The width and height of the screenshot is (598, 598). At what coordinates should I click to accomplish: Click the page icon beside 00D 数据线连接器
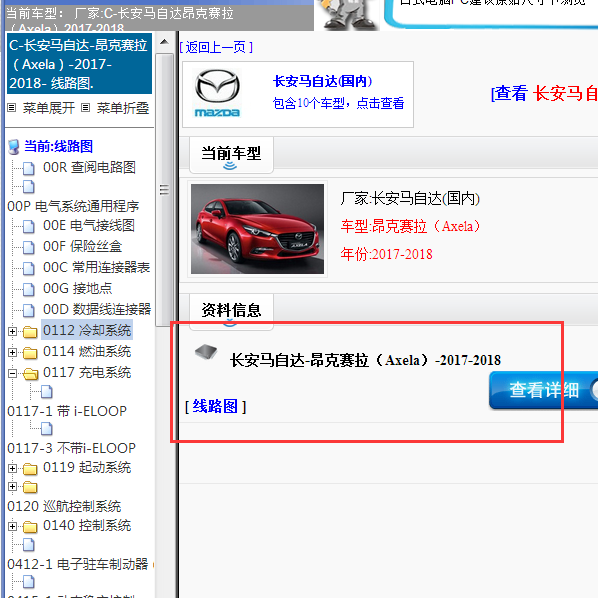click(x=29, y=310)
